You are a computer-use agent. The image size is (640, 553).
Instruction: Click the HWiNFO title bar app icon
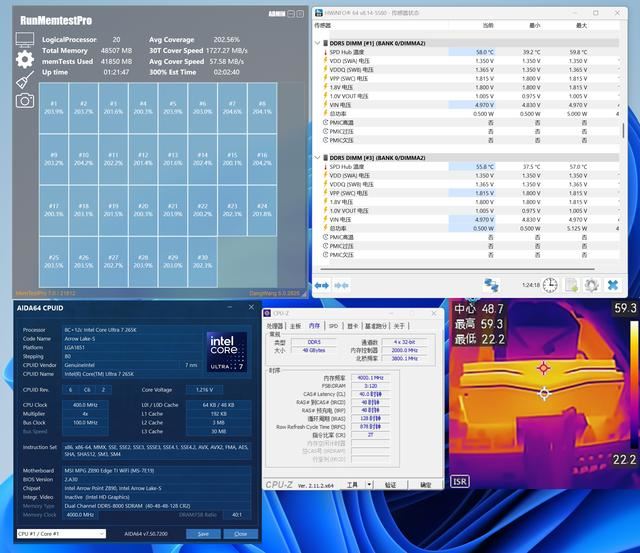[x=318, y=13]
